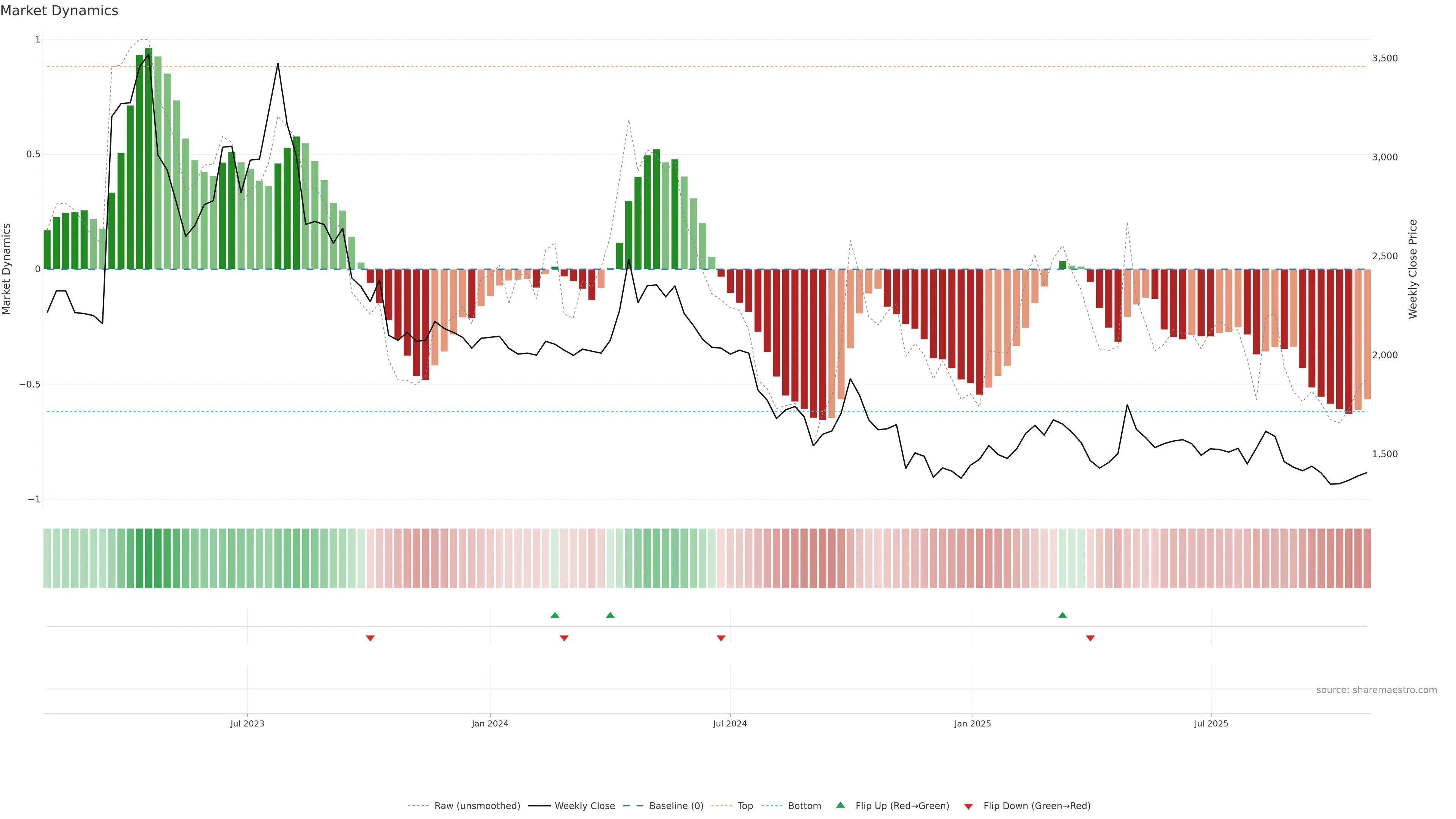Click the Jan 2024 x-axis label
1456x819 pixels.
[490, 723]
